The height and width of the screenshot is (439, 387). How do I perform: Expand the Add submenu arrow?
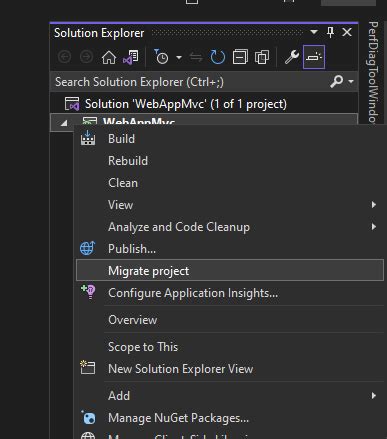(x=374, y=395)
